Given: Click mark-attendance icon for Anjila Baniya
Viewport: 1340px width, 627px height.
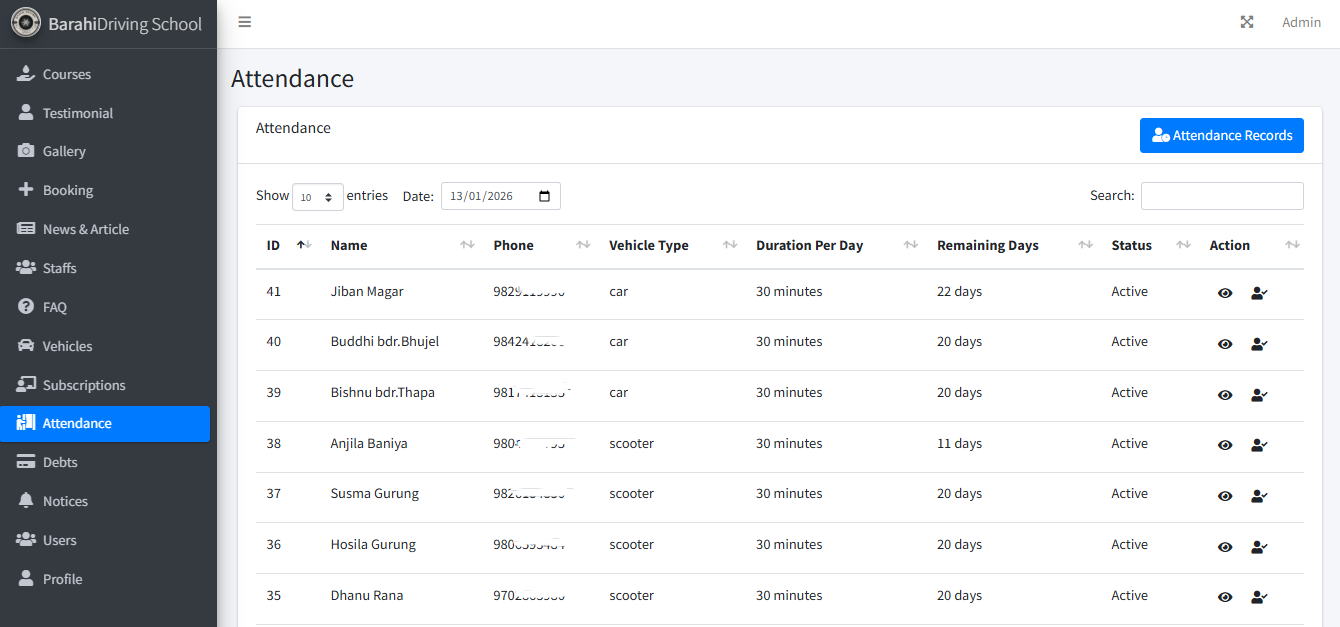Looking at the screenshot, I should pyautogui.click(x=1259, y=445).
